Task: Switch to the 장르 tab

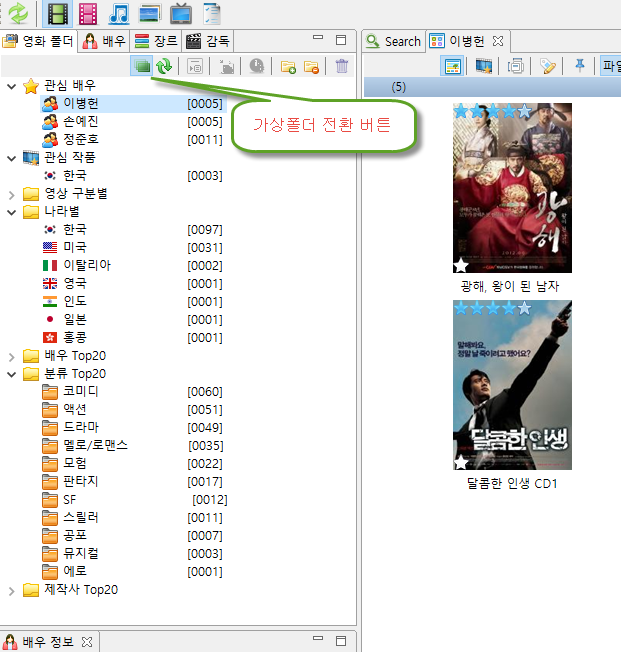Action: point(156,41)
